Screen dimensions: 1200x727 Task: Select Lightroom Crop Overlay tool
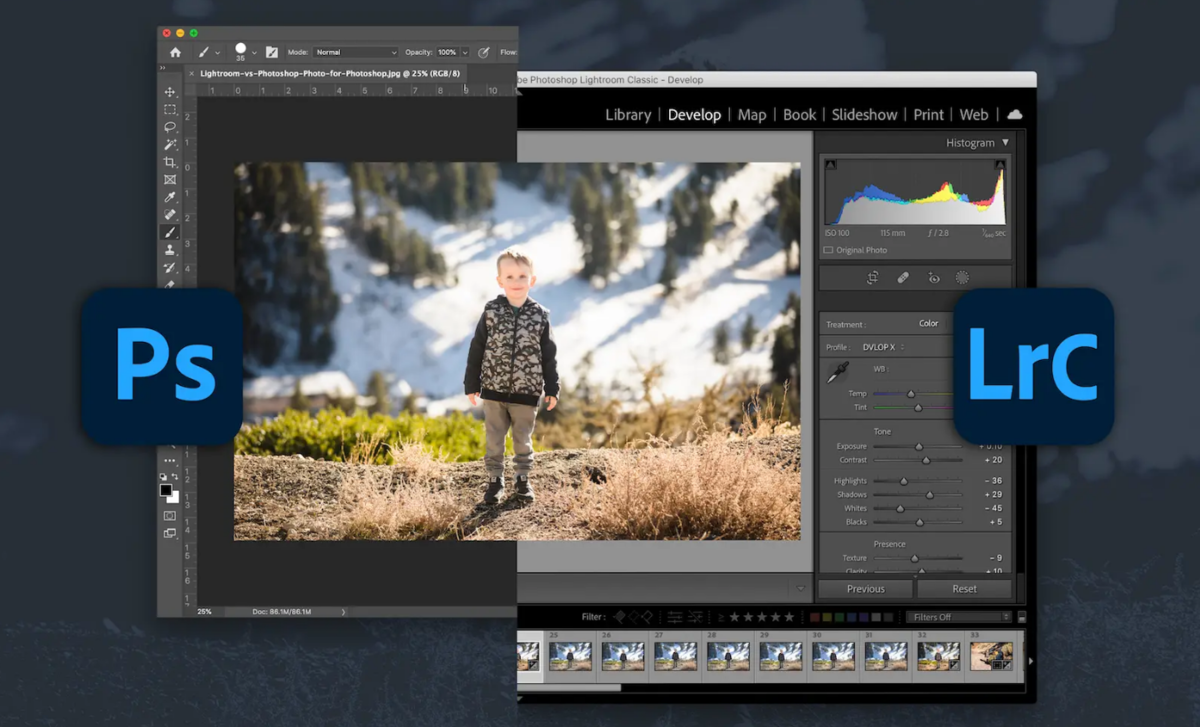tap(872, 278)
